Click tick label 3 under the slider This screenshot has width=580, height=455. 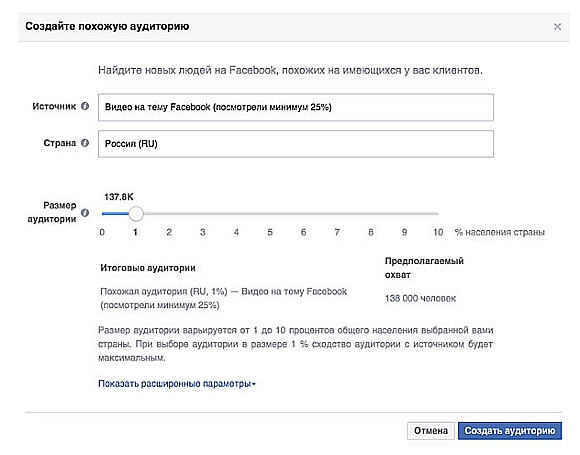point(203,232)
